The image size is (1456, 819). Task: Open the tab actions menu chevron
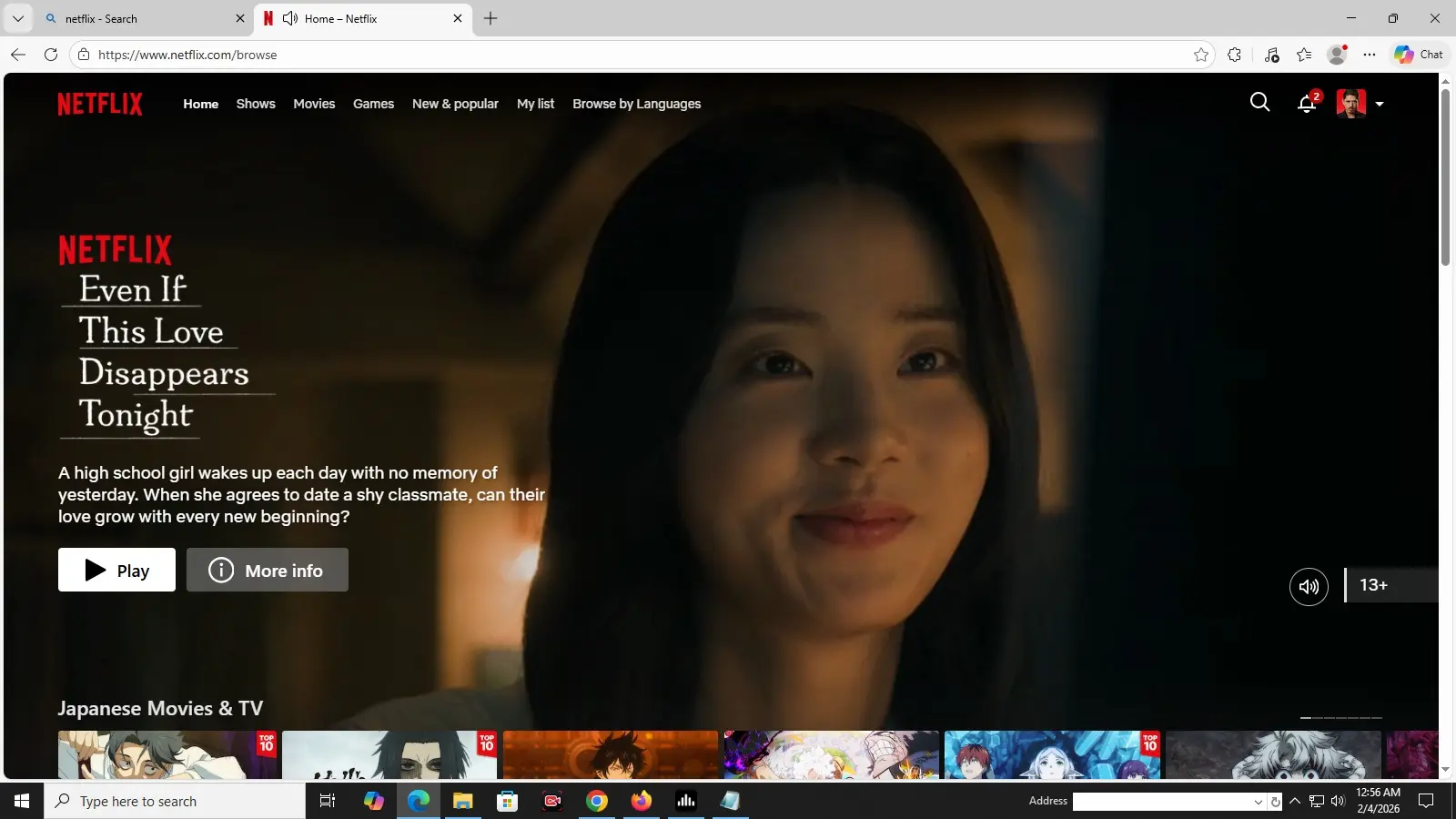tap(17, 18)
